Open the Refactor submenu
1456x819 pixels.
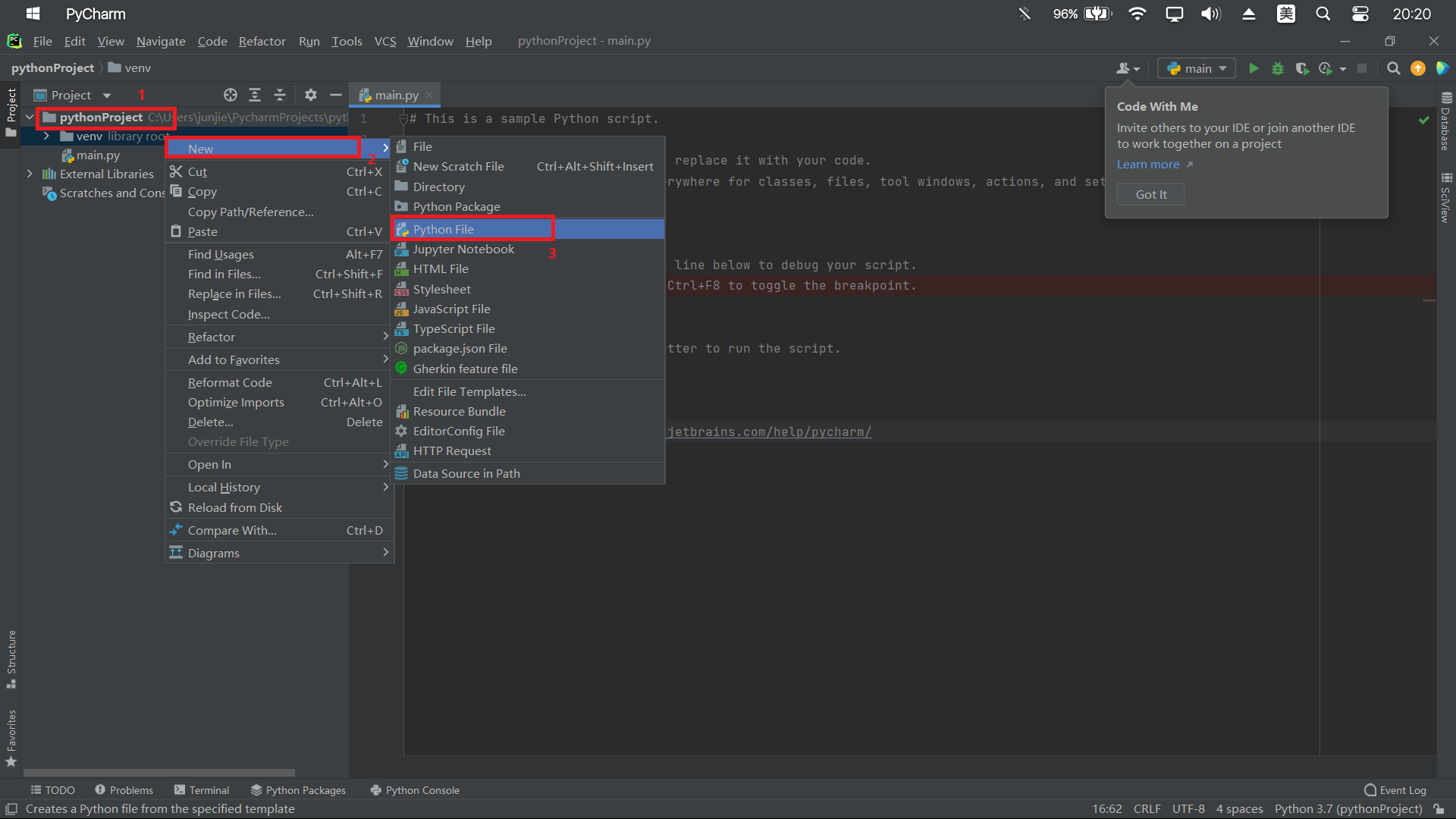click(279, 337)
